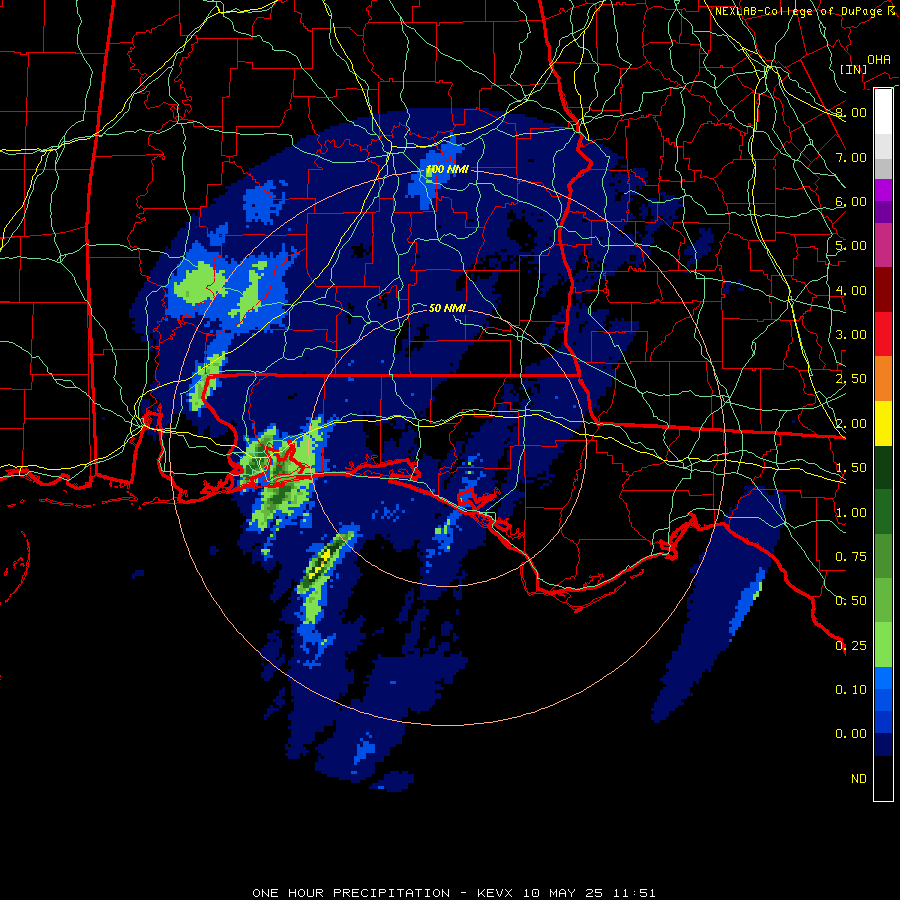Screen dimensions: 900x900
Task: Click the 3.00 legend value
Action: tap(851, 335)
